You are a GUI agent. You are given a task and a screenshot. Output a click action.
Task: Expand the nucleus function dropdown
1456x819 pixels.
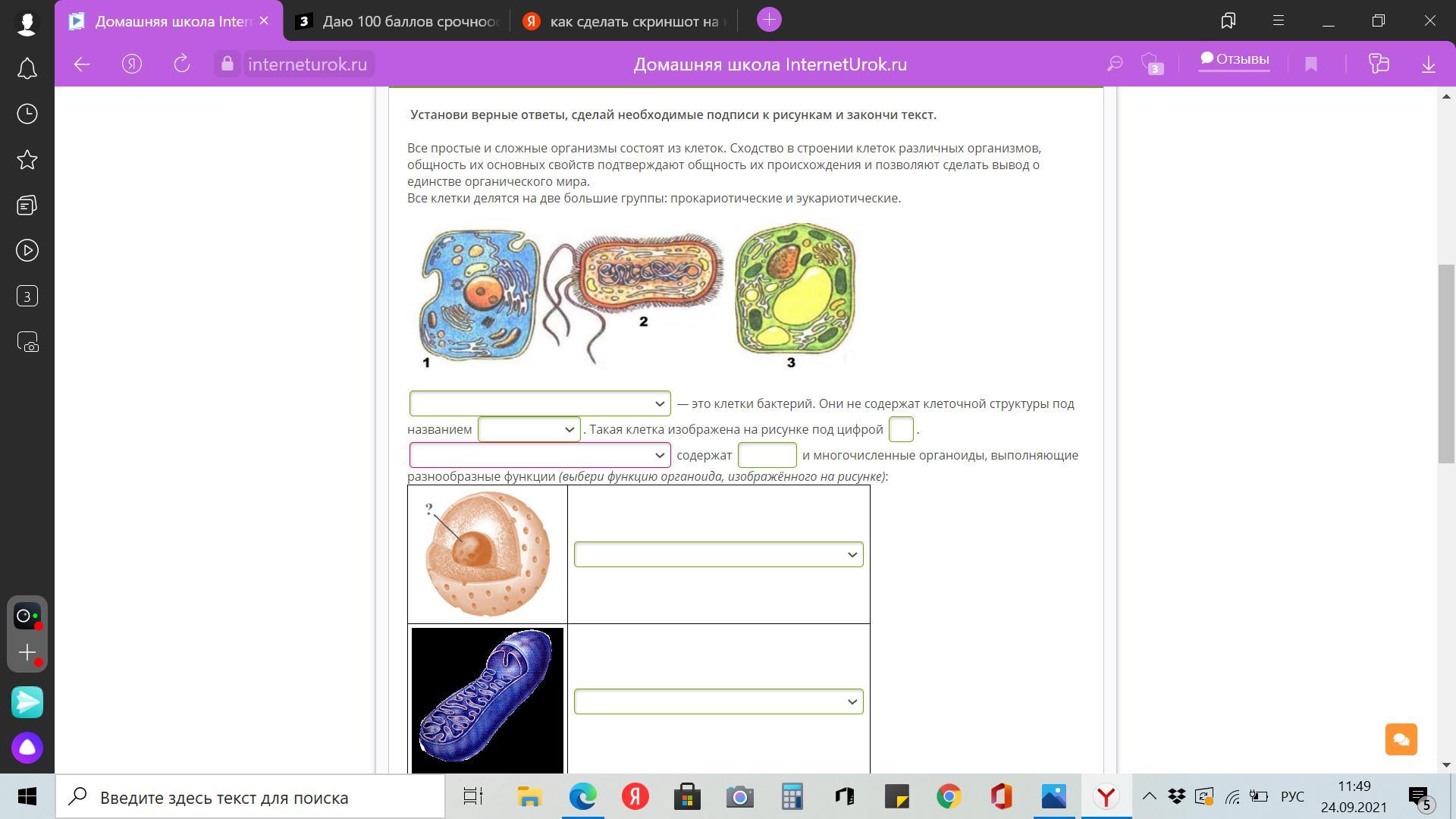(718, 554)
